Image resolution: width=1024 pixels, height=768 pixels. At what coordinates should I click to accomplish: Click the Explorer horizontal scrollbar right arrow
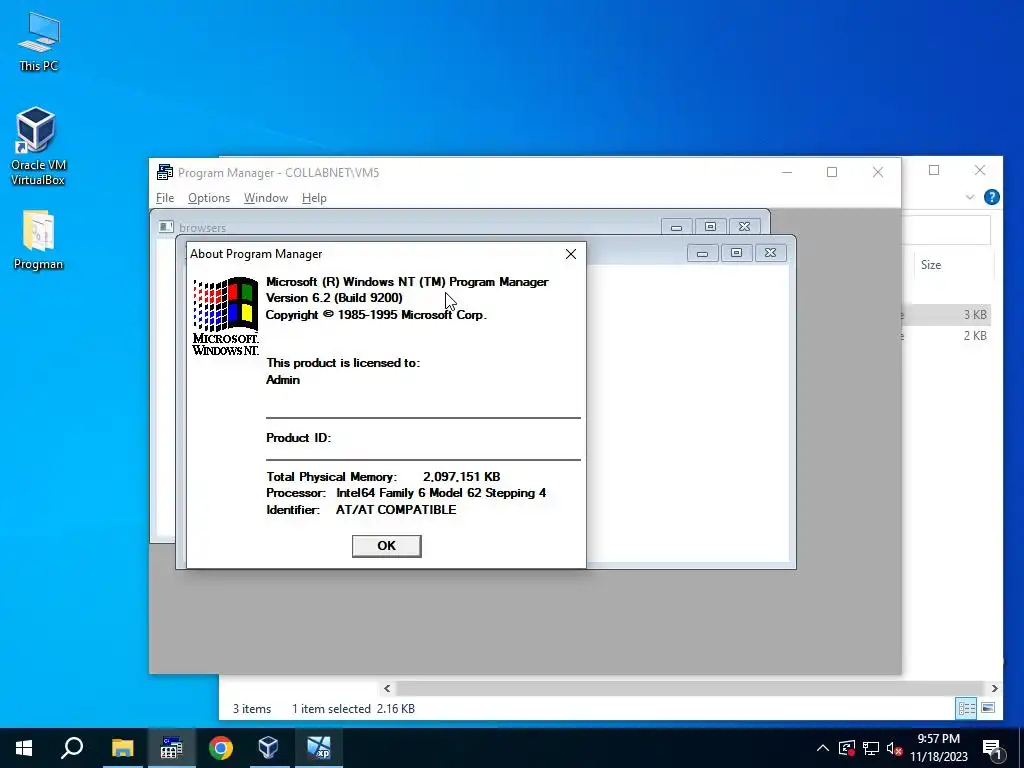995,688
